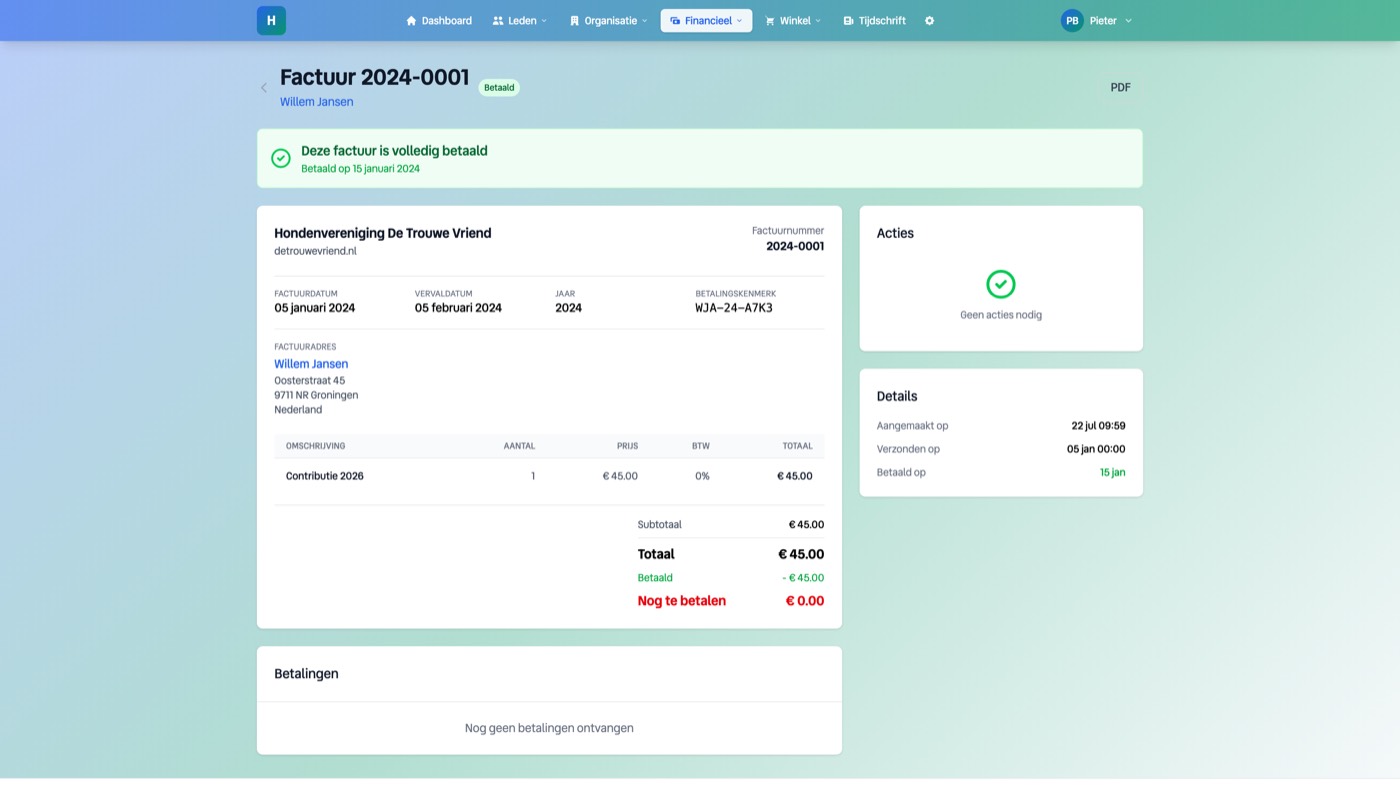Open the settings gear icon in navbar
Image resolution: width=1400 pixels, height=787 pixels.
coord(929,20)
